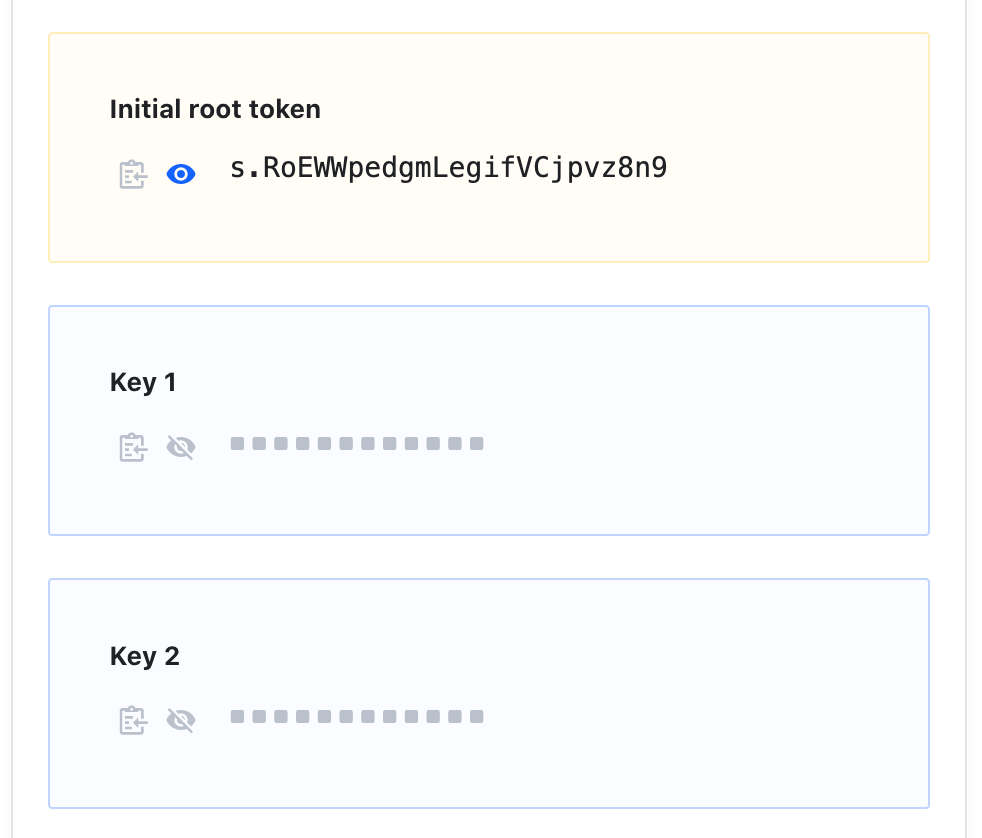The height and width of the screenshot is (838, 982).
Task: Copy the initial root token to clipboard
Action: click(x=133, y=174)
